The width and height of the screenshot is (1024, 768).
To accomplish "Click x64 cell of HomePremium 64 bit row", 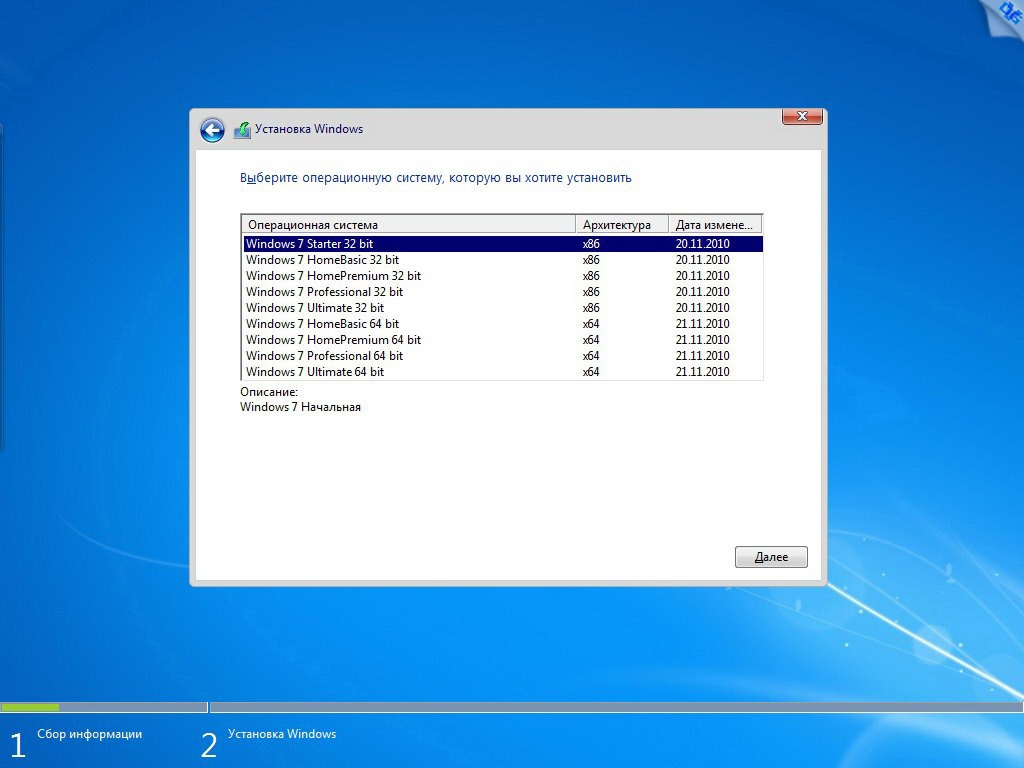I will click(x=591, y=340).
